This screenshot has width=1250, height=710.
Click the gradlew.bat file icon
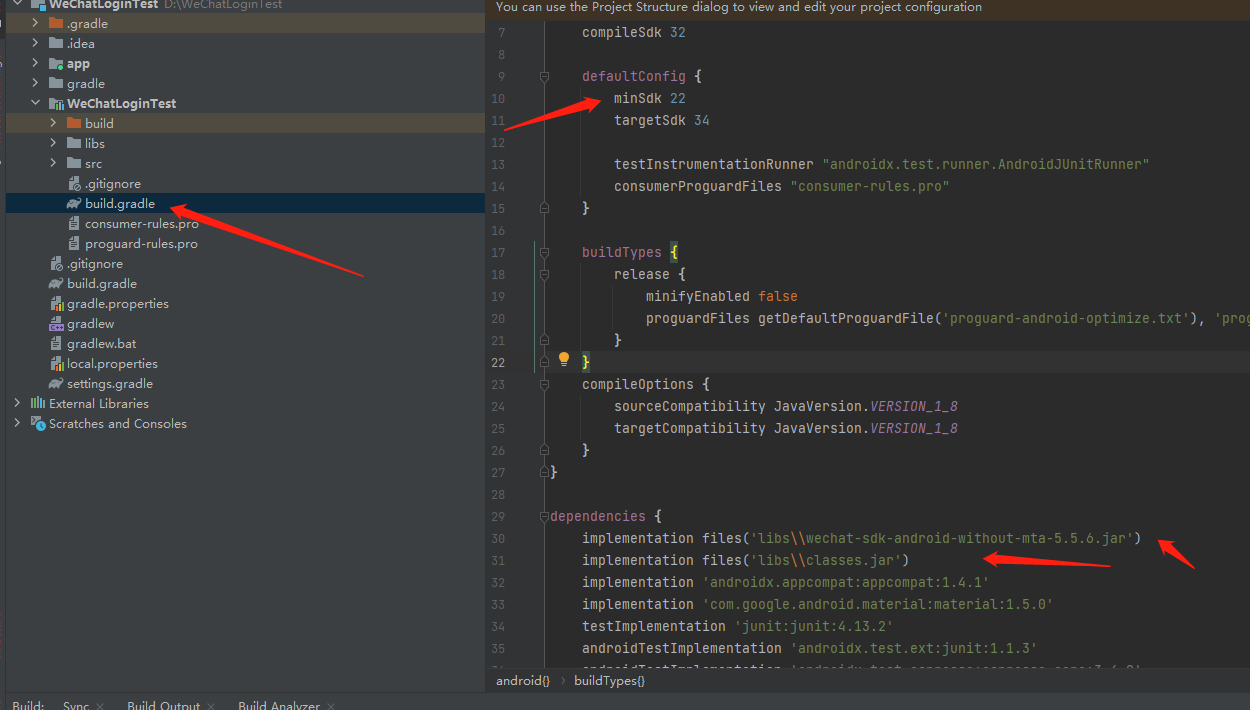57,343
